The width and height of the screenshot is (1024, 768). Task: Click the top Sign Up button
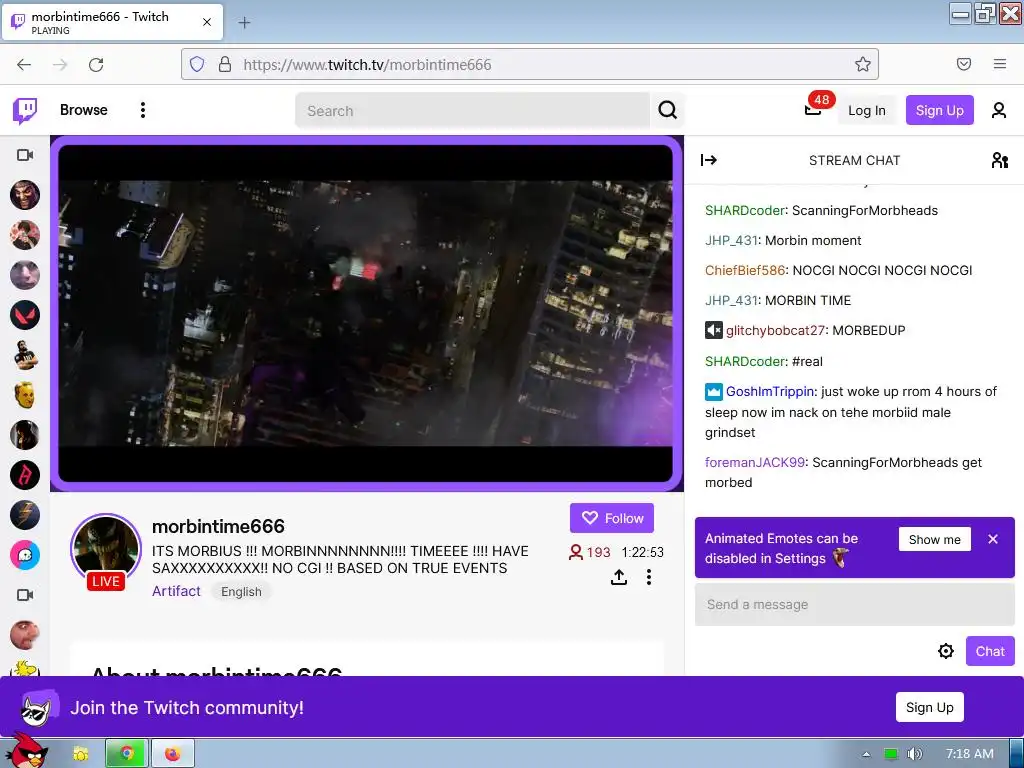tap(939, 110)
